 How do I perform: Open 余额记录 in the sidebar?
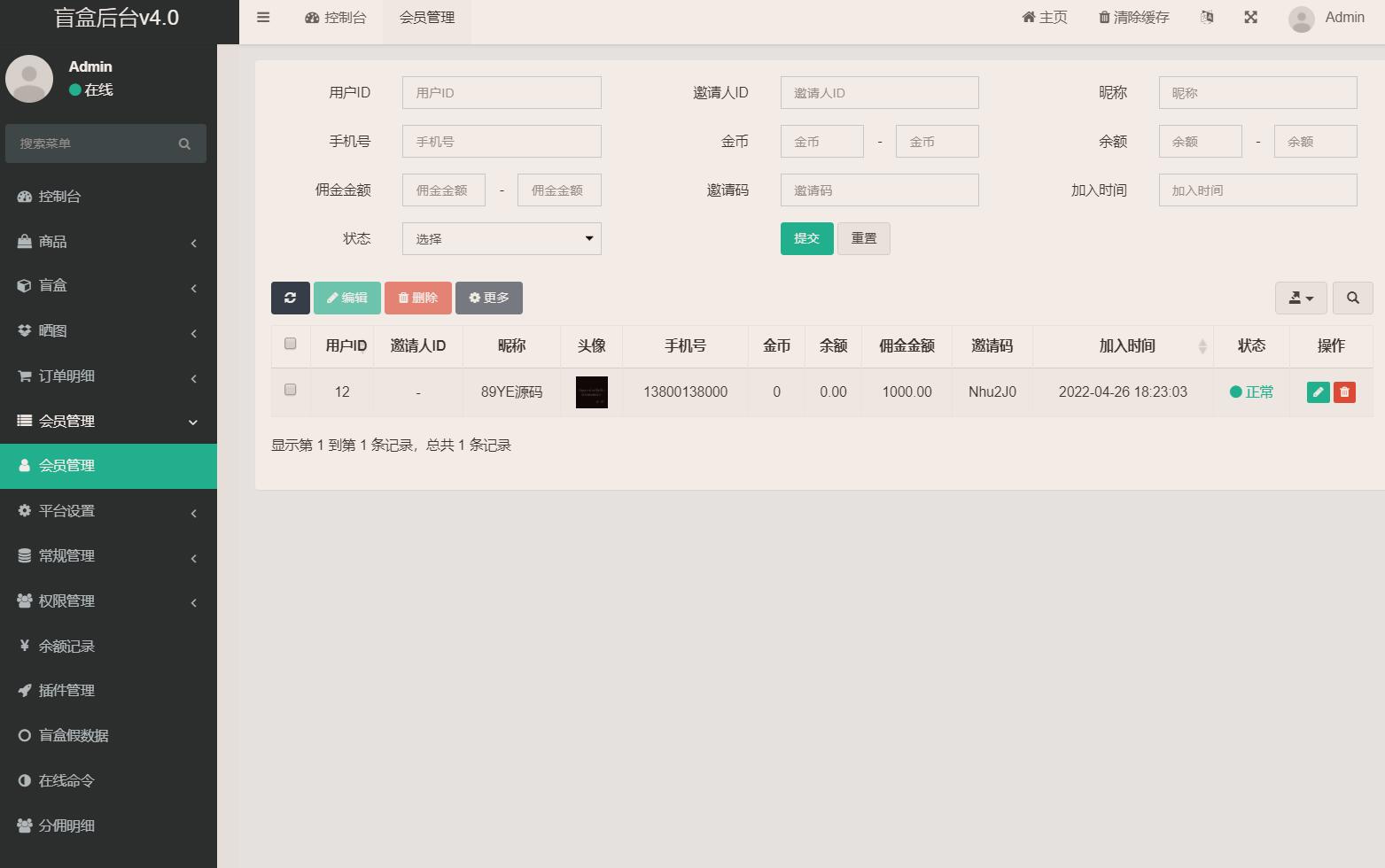click(x=66, y=647)
